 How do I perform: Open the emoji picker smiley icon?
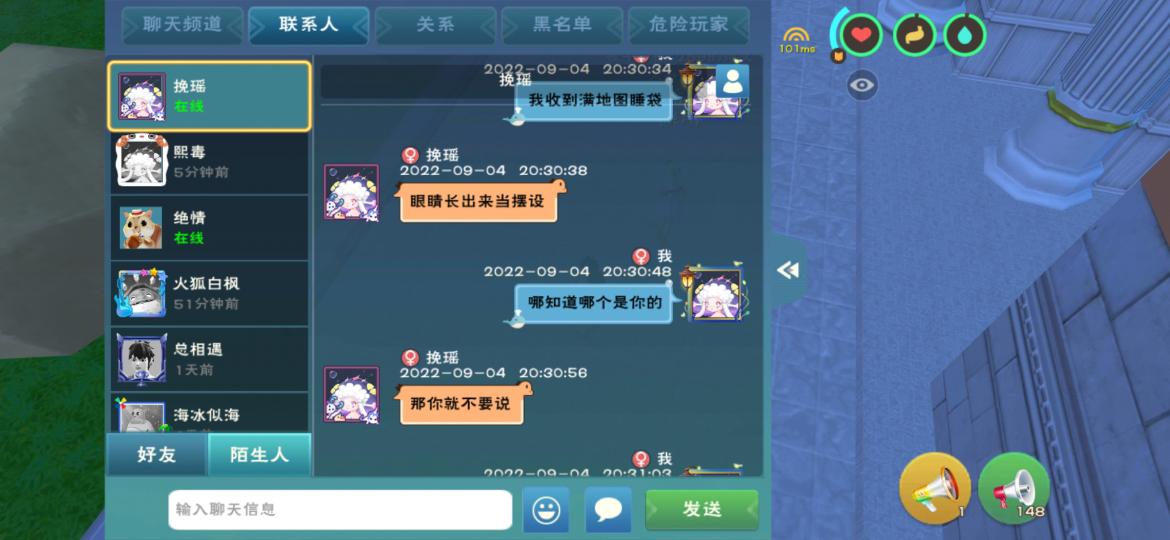(x=545, y=509)
